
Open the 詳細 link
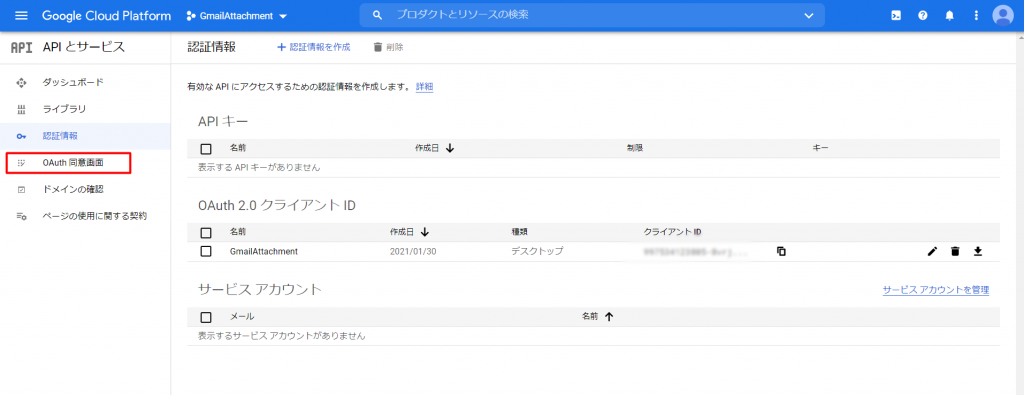424,86
